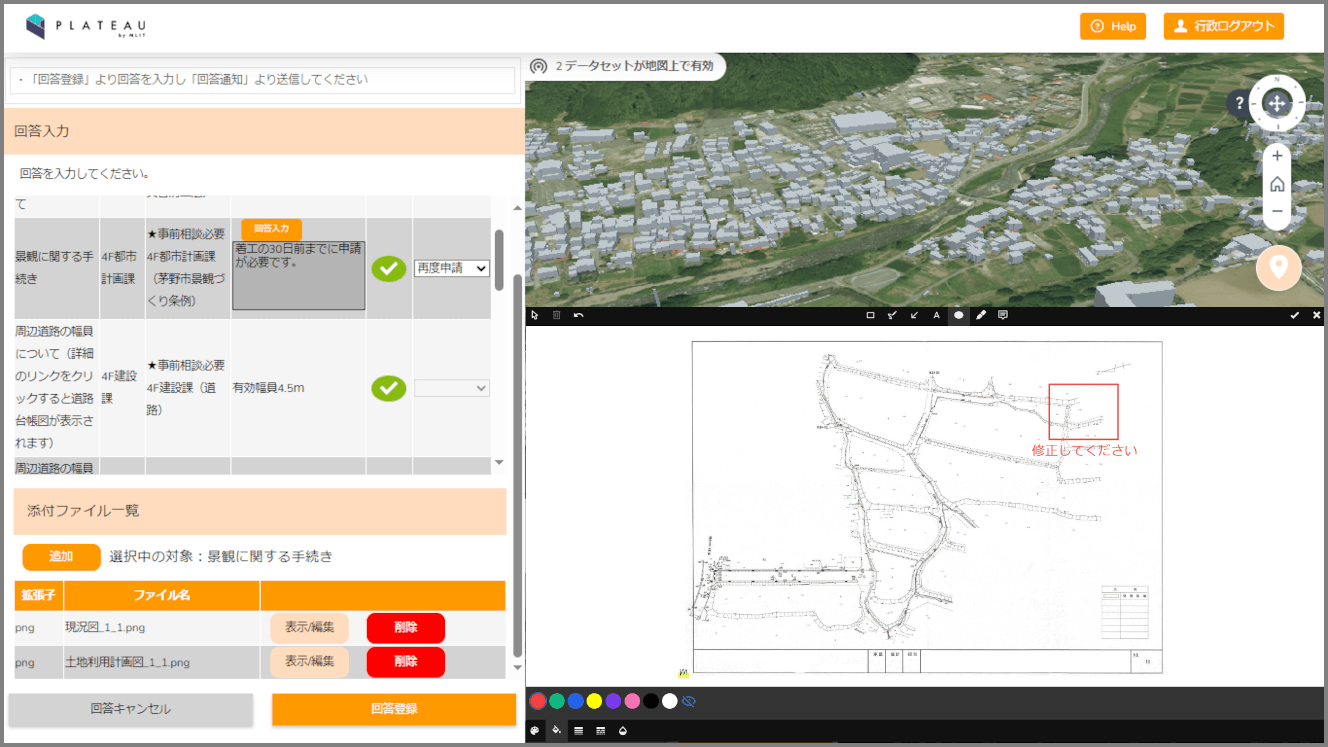The image size is (1328, 747).
Task: Pick the green color swatch
Action: [x=557, y=701]
